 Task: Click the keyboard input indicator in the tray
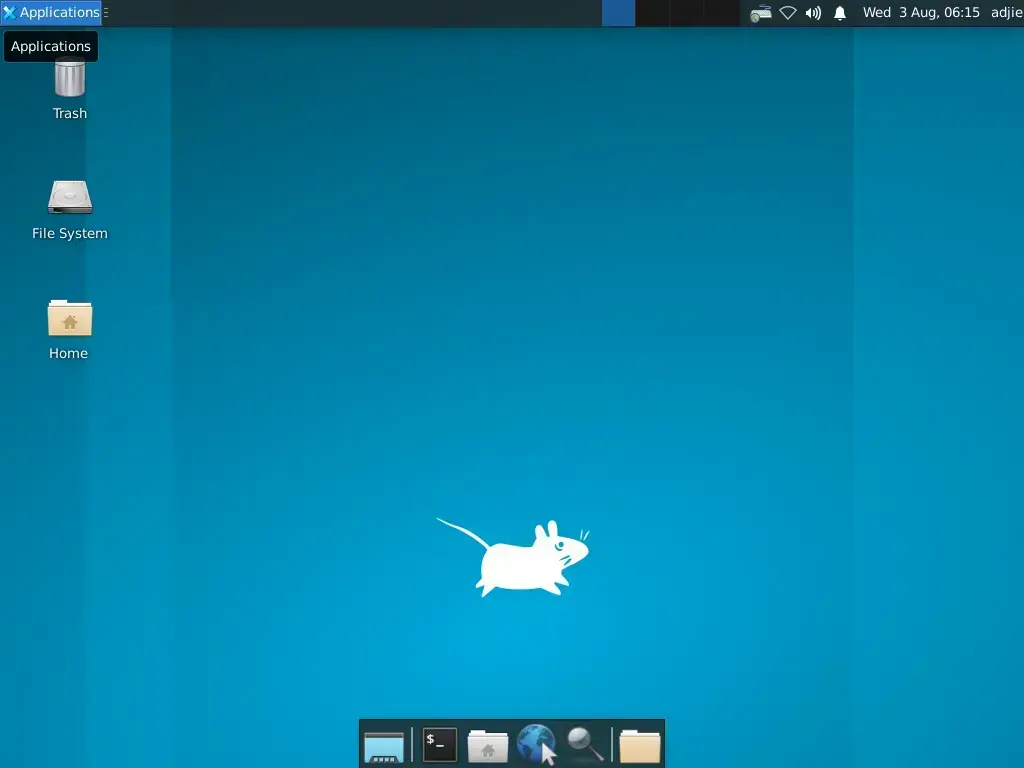tap(760, 13)
